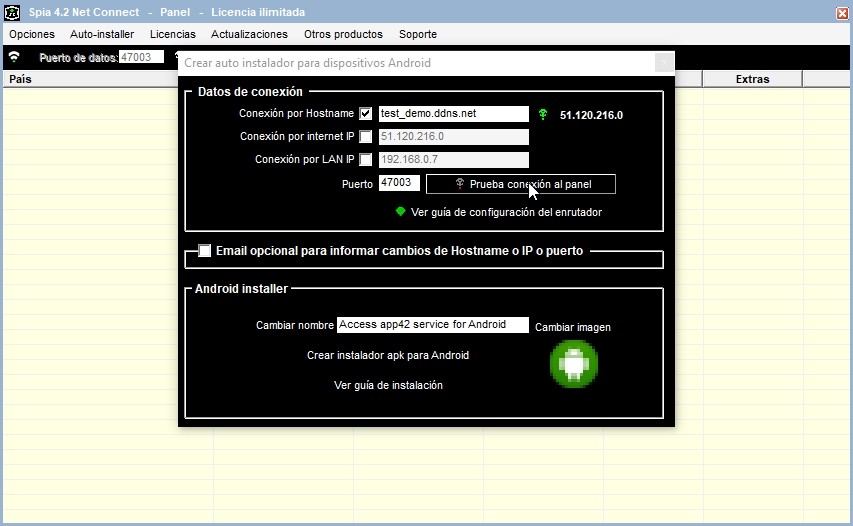Open the Soporte menu
The height and width of the screenshot is (526, 853).
(x=418, y=34)
